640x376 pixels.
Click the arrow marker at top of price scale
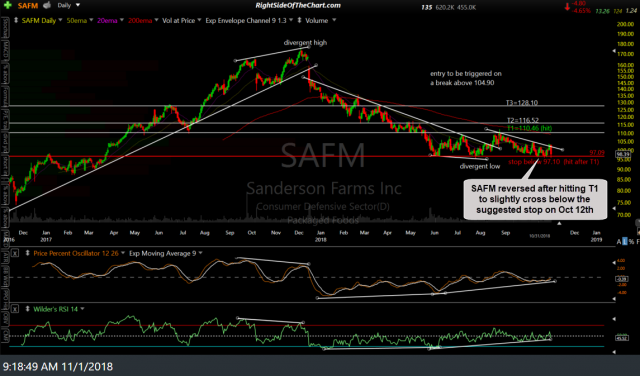point(614,51)
